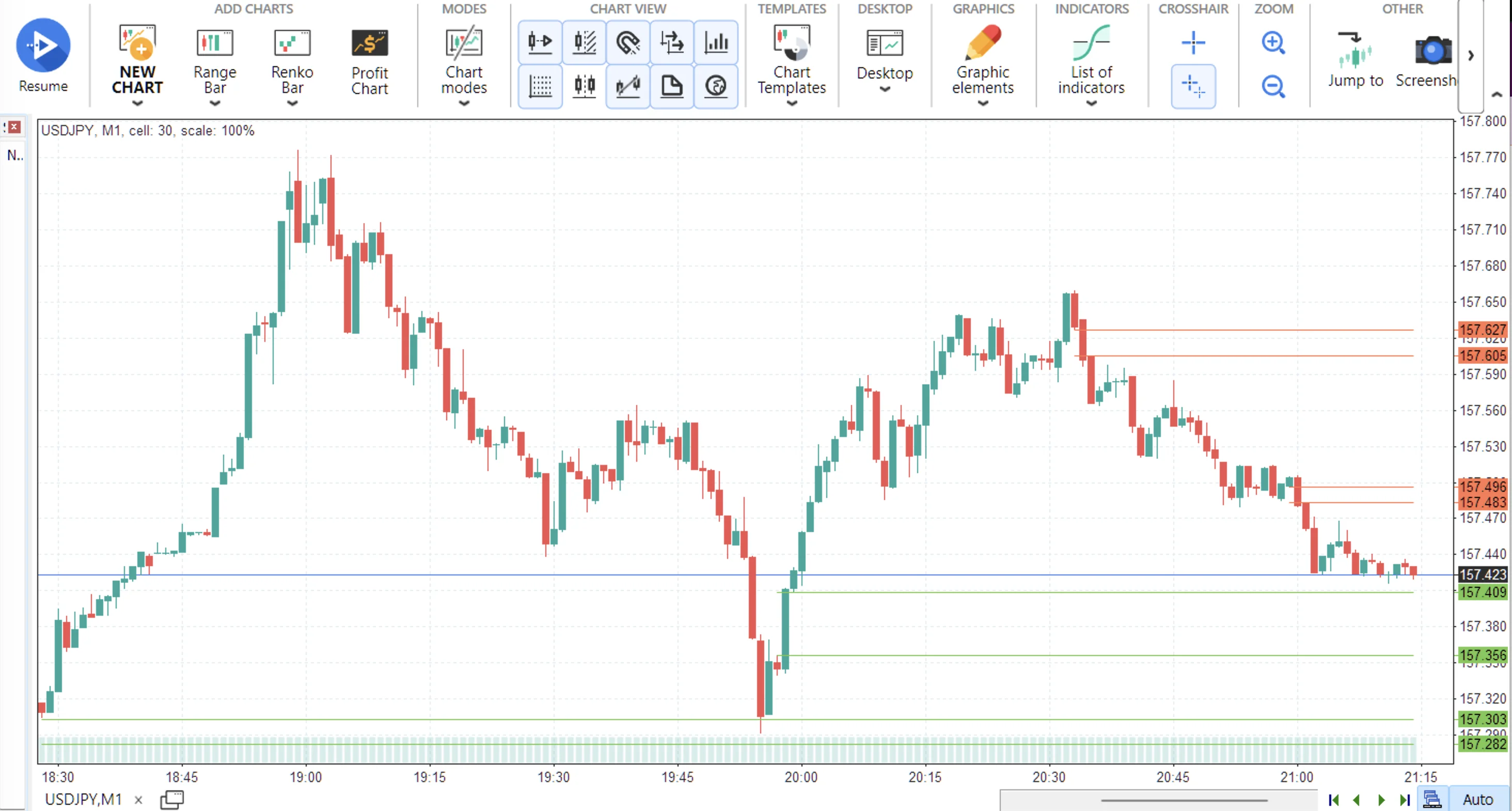Step chart back one bar

coord(1357,800)
